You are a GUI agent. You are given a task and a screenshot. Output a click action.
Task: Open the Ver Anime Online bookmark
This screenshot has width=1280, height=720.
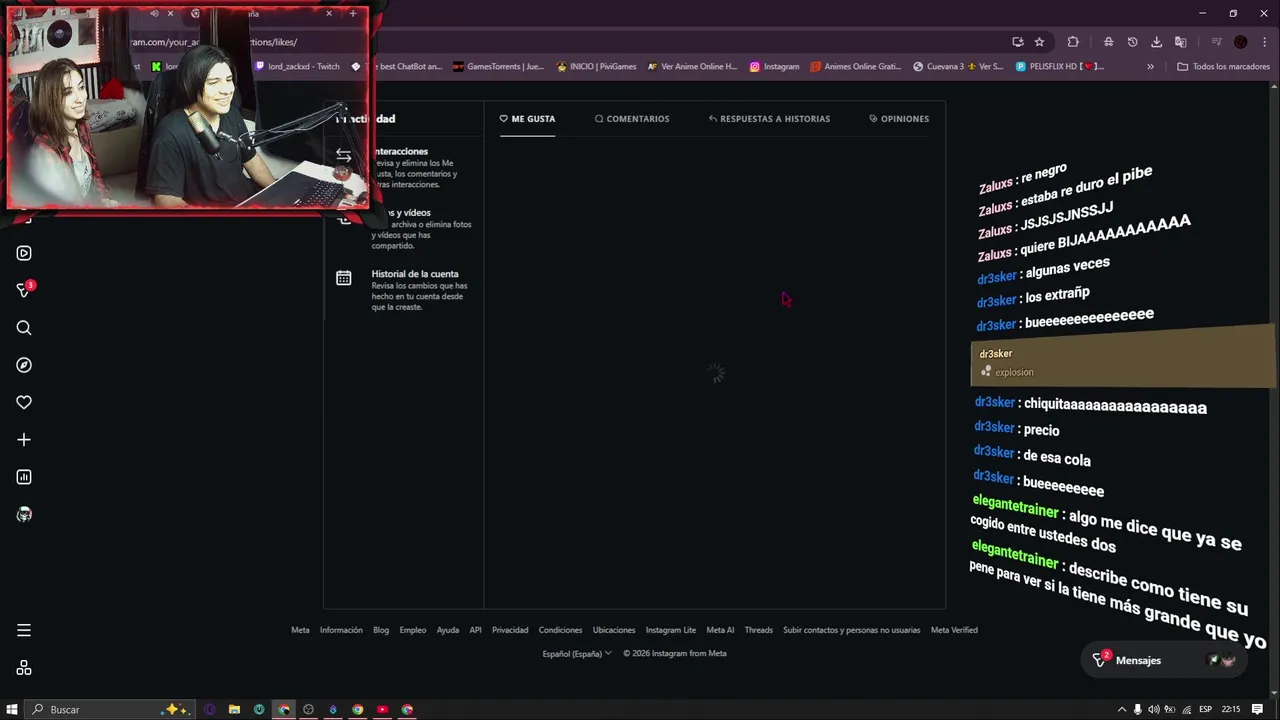[692, 66]
